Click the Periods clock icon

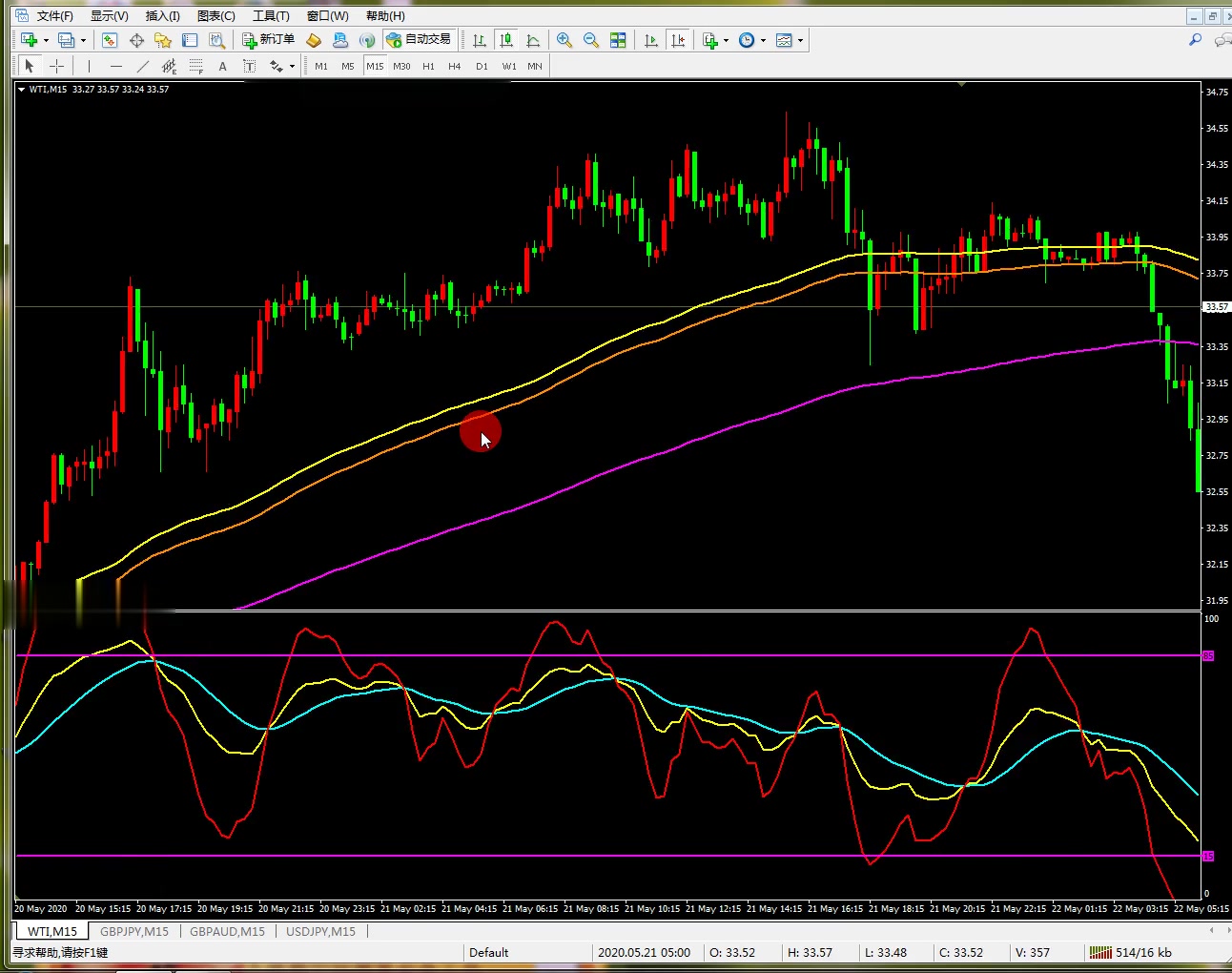click(747, 40)
